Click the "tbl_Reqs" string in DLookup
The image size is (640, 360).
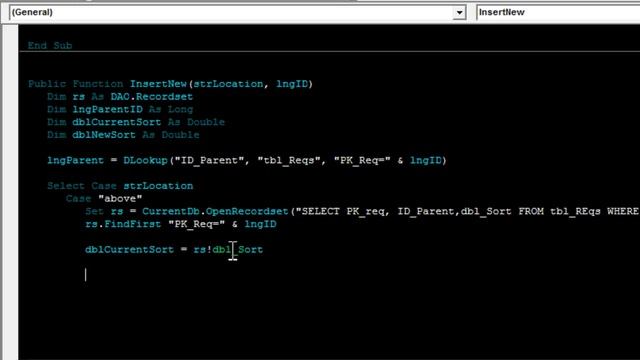[289, 160]
